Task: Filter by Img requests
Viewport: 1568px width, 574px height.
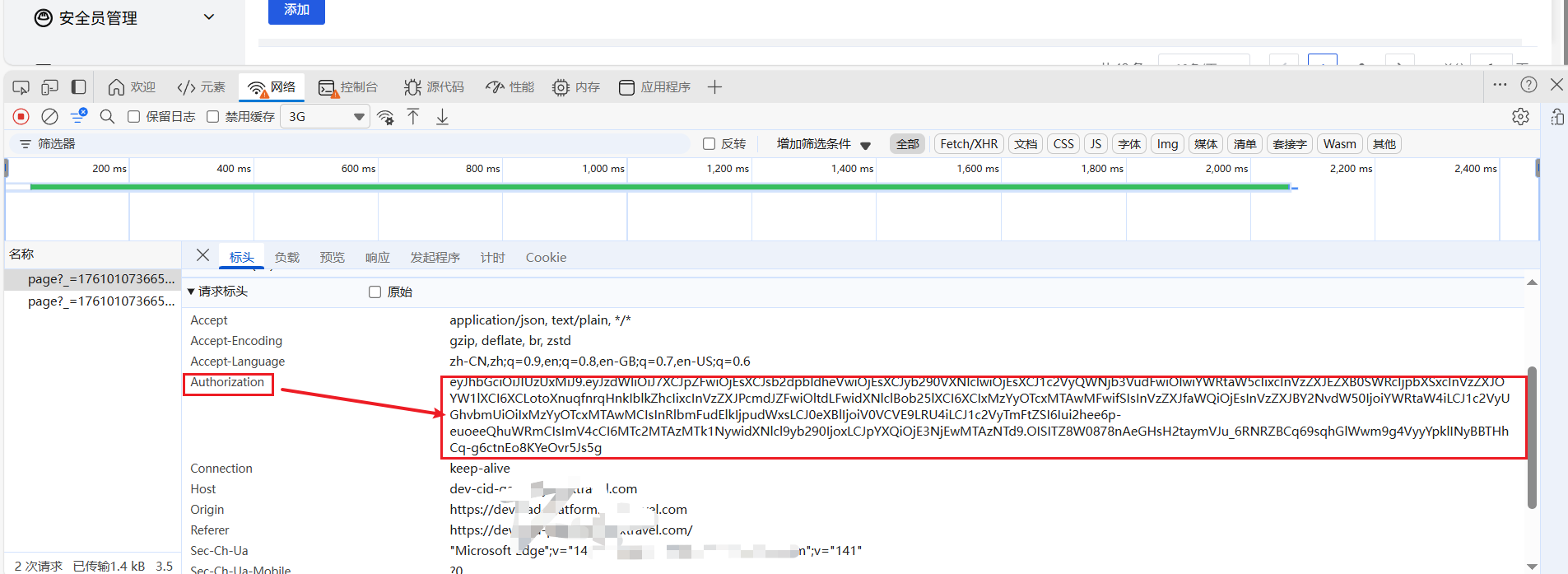Action: tap(1167, 144)
